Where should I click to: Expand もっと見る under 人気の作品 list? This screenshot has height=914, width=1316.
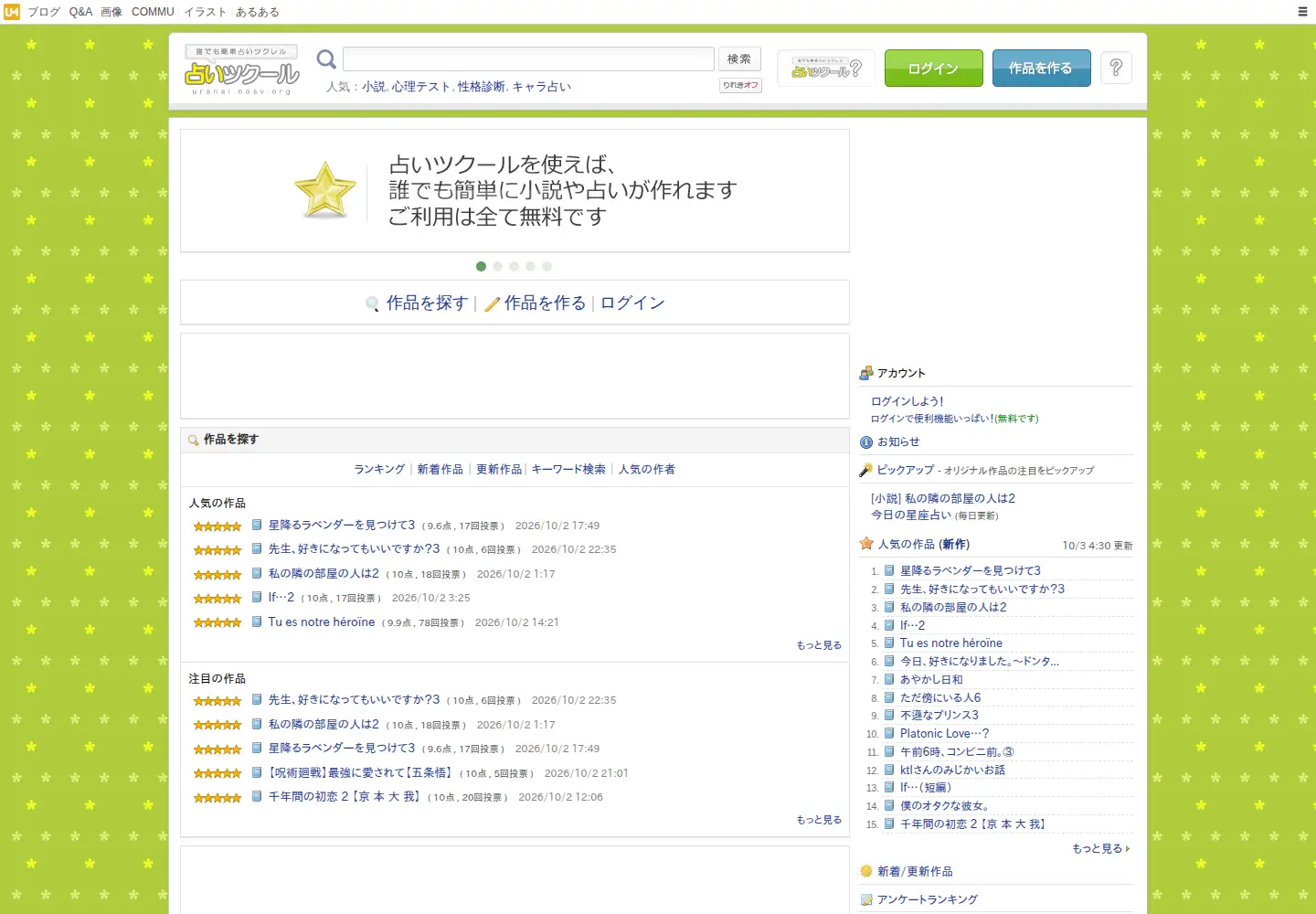pos(819,645)
